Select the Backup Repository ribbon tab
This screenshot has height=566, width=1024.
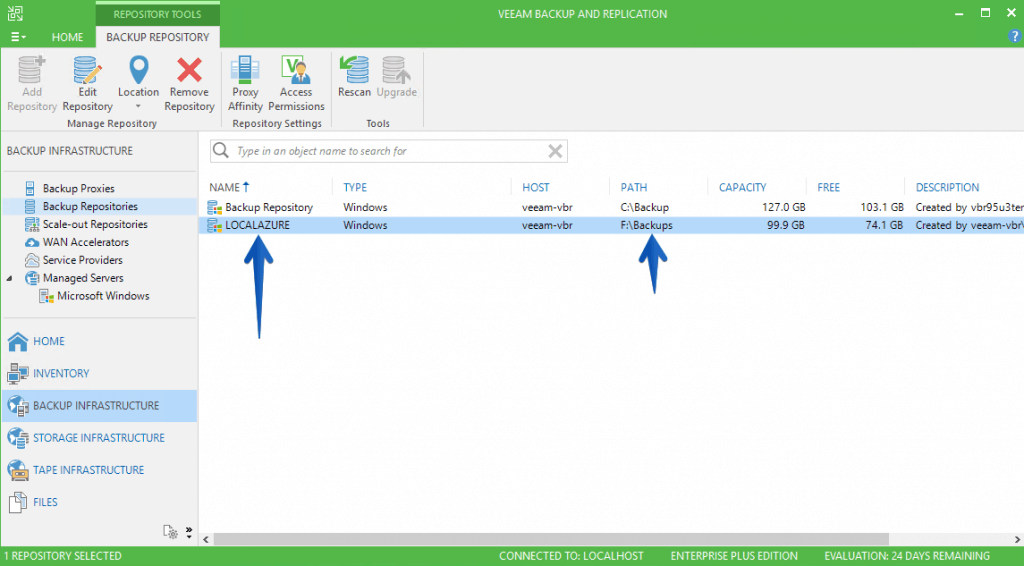pos(158,37)
